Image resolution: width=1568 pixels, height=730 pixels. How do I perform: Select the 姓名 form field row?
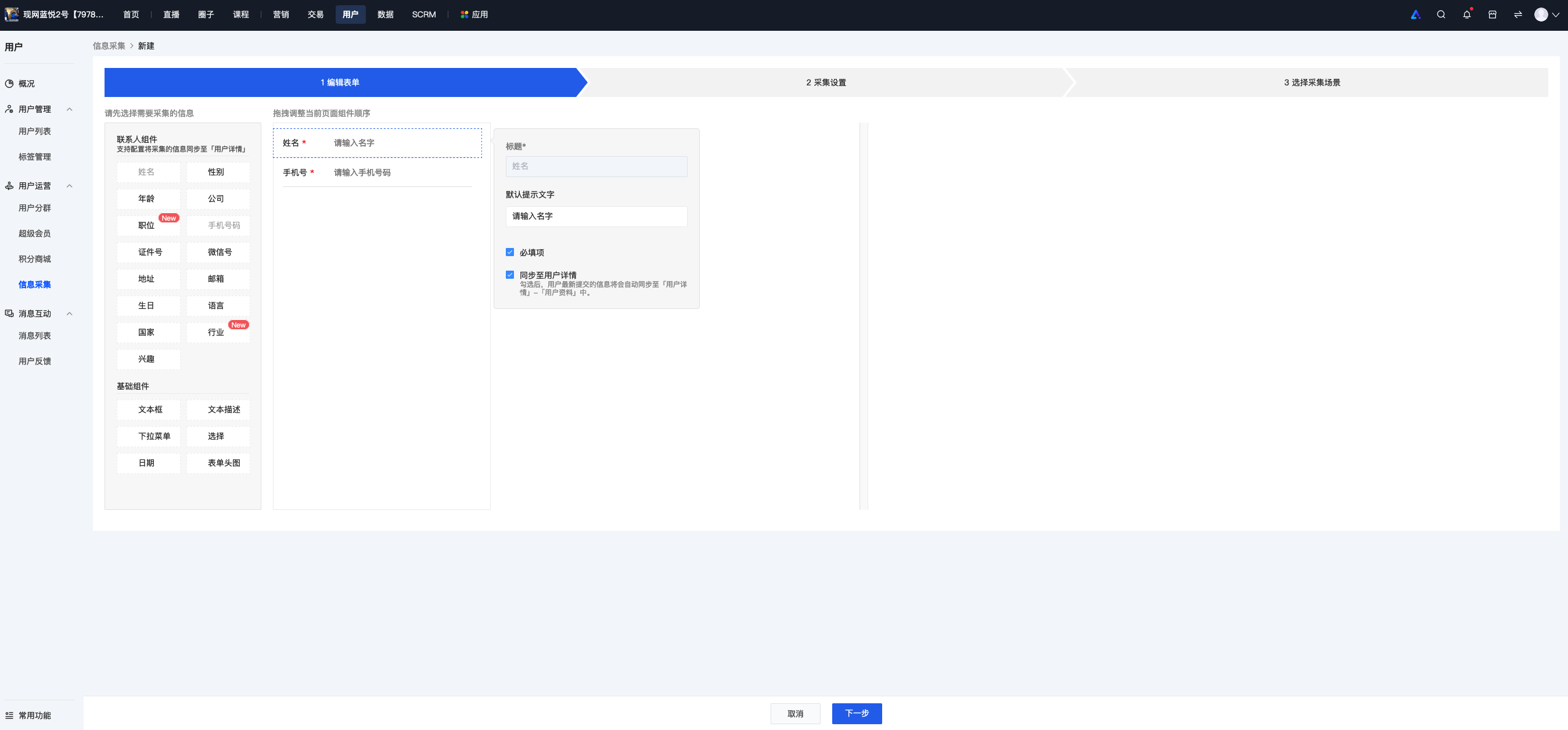click(x=377, y=143)
